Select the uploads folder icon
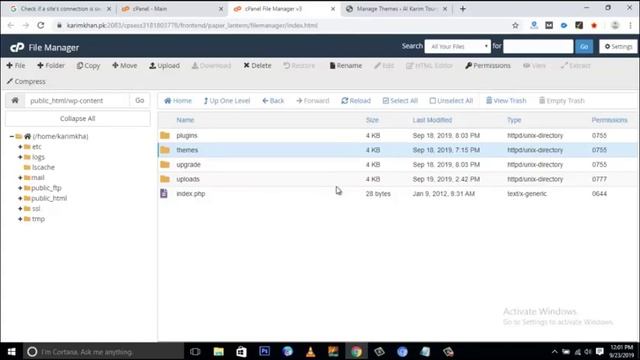The height and width of the screenshot is (360, 640). [165, 179]
